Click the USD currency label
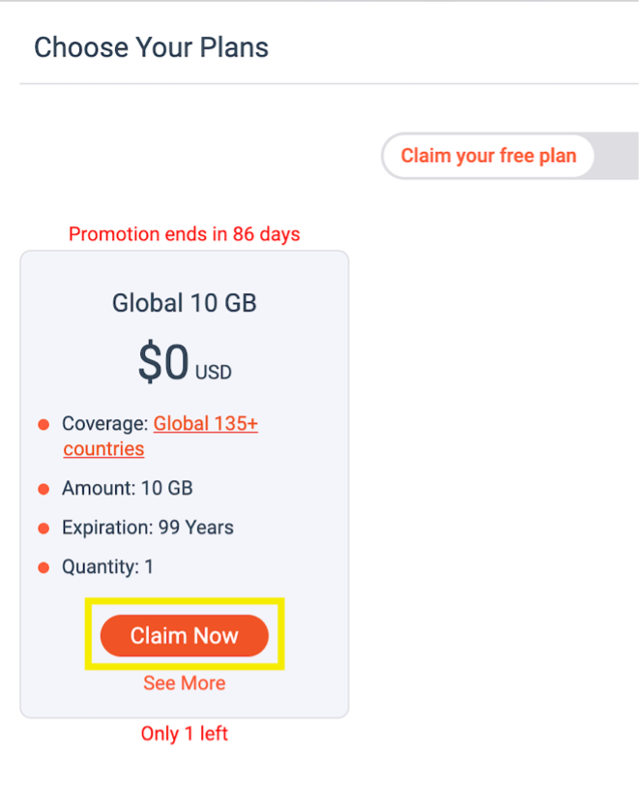The image size is (641, 797). pyautogui.click(x=213, y=373)
